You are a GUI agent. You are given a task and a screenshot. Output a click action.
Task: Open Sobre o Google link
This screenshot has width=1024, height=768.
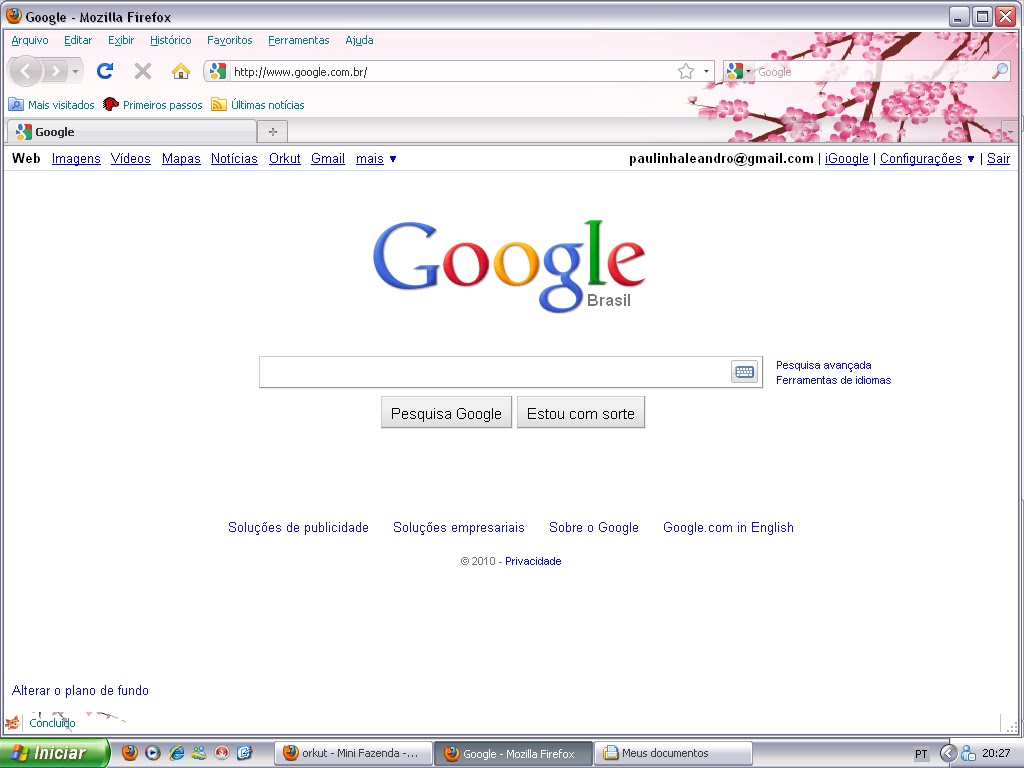[x=594, y=528]
